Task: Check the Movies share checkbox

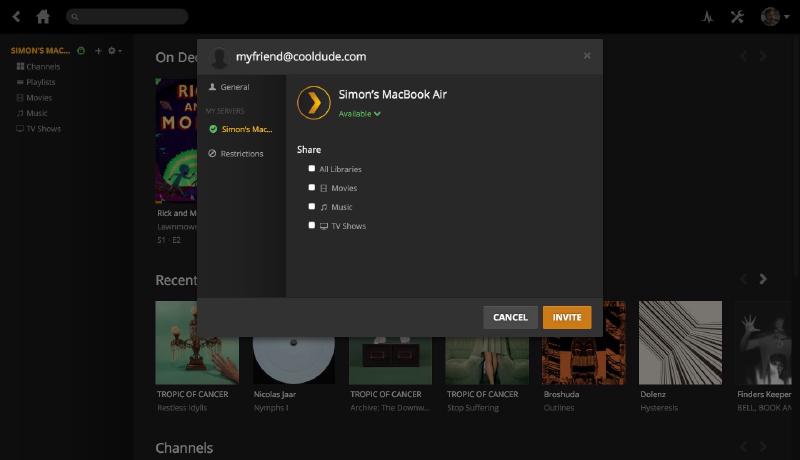Action: (x=312, y=187)
